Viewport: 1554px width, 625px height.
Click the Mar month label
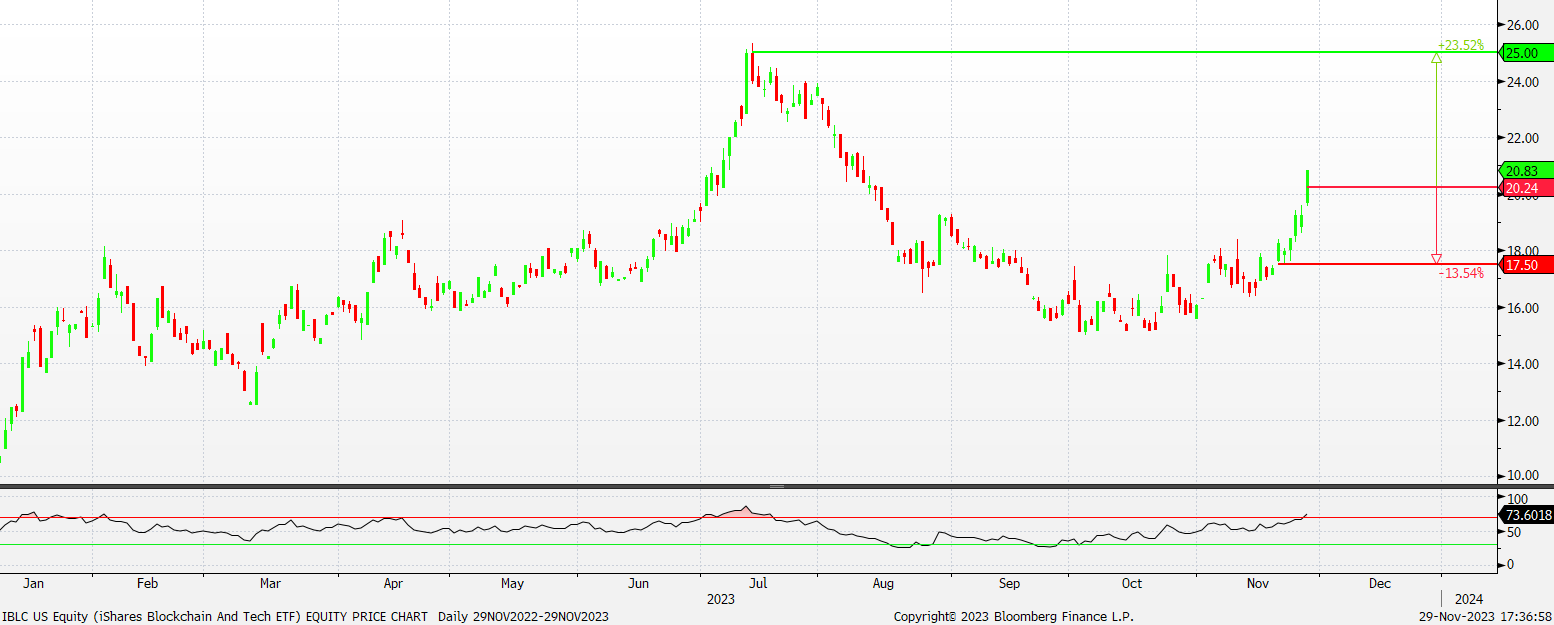pyautogui.click(x=270, y=583)
